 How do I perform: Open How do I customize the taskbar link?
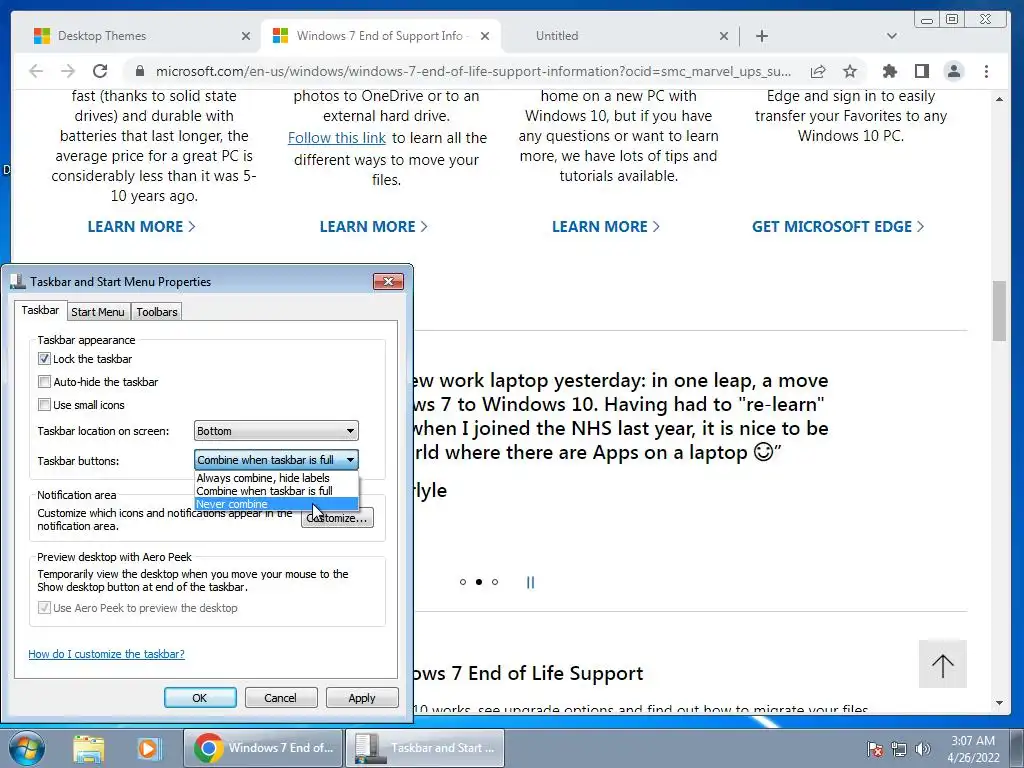(x=106, y=654)
